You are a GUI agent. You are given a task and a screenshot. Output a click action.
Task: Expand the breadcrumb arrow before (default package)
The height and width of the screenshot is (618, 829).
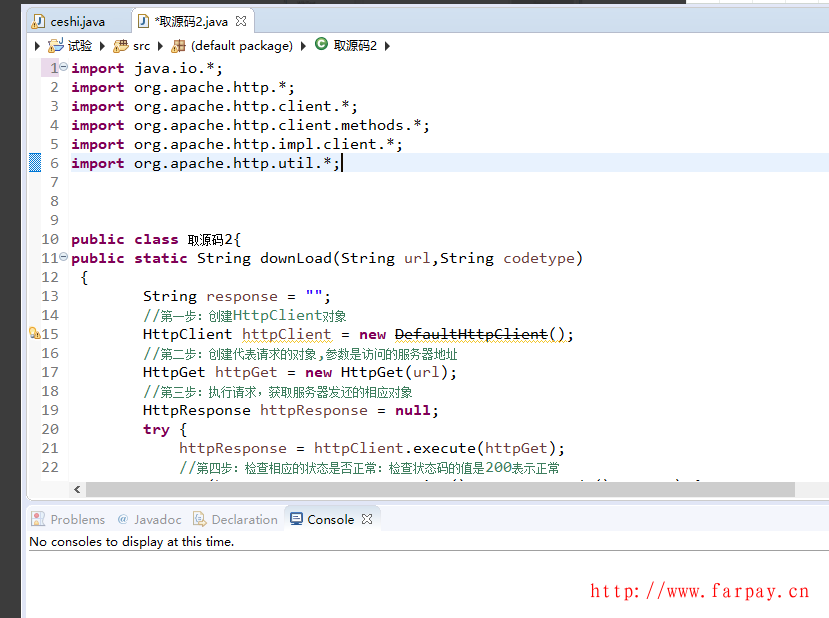click(x=163, y=46)
